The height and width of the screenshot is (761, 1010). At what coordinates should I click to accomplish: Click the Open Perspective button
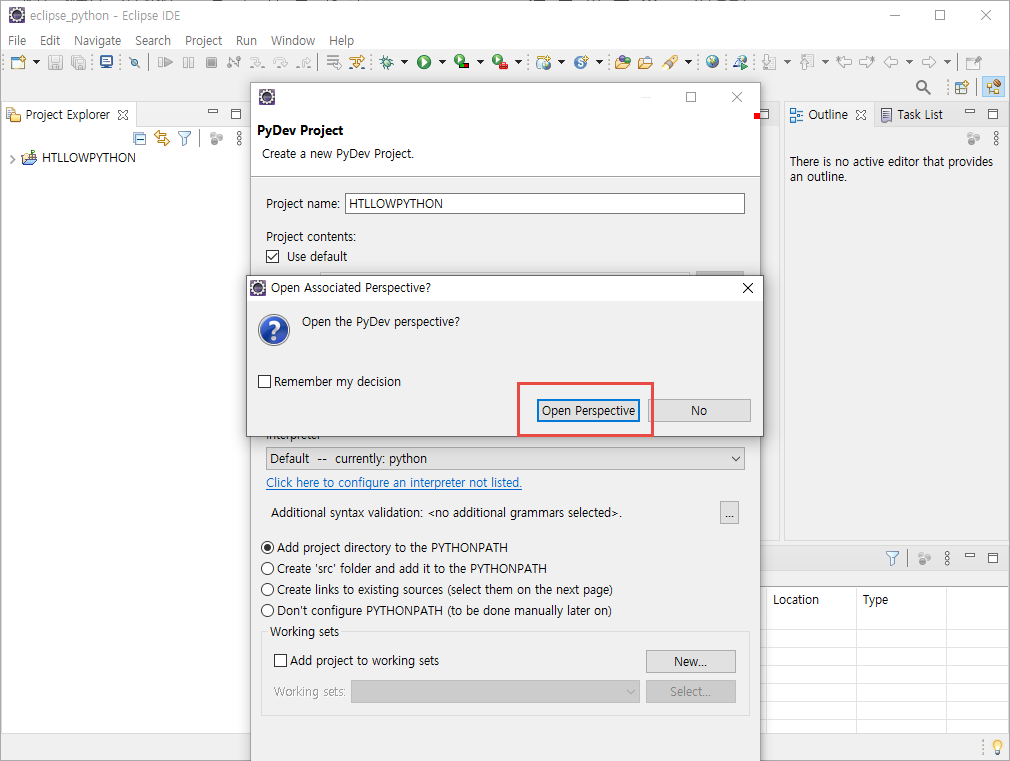tap(588, 410)
